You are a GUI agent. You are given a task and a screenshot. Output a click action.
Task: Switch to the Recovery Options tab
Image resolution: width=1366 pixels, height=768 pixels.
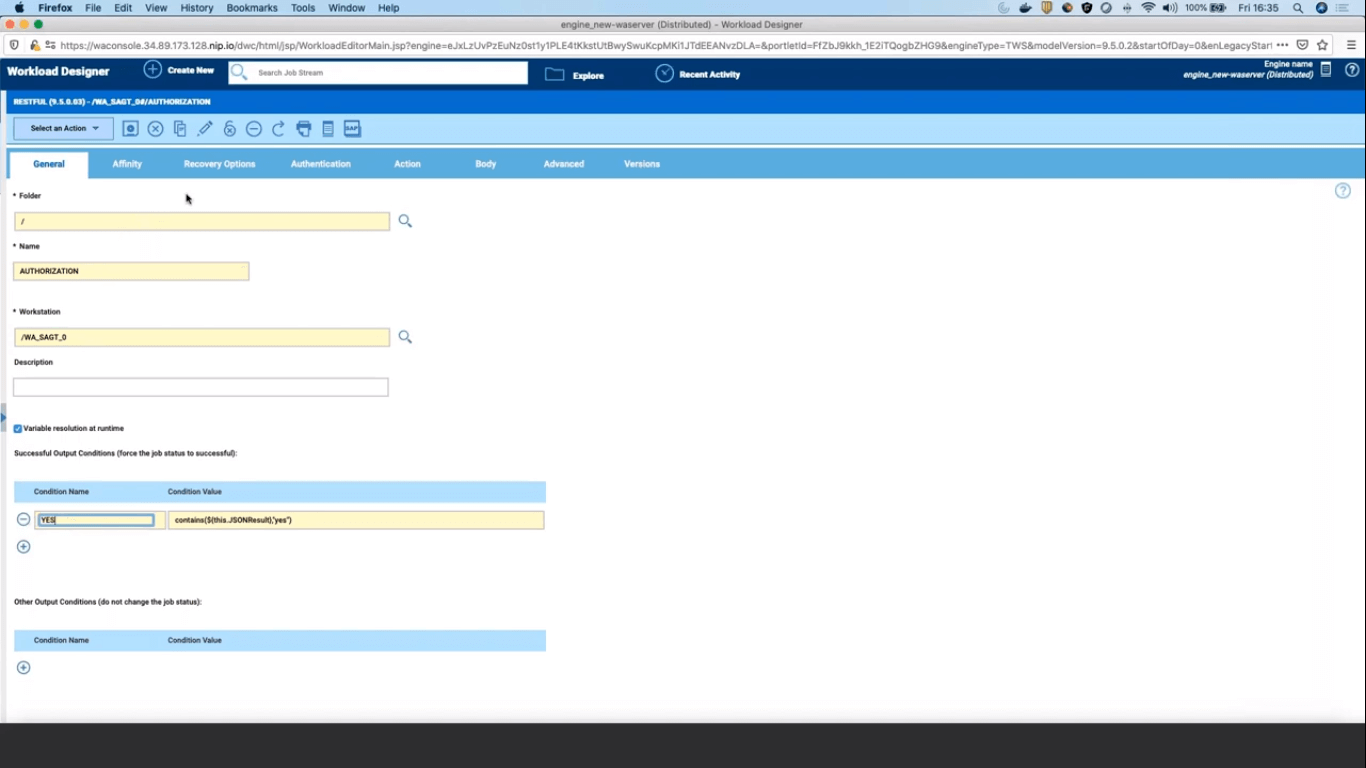pos(219,164)
